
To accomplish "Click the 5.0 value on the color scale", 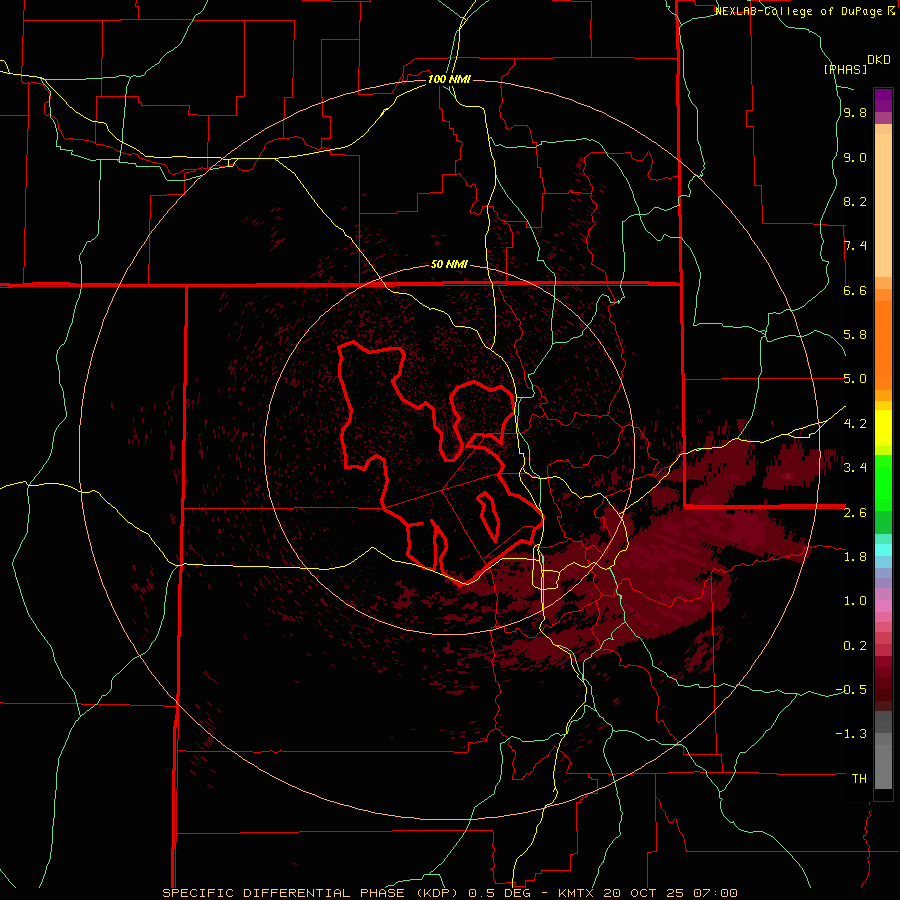I will [x=855, y=379].
